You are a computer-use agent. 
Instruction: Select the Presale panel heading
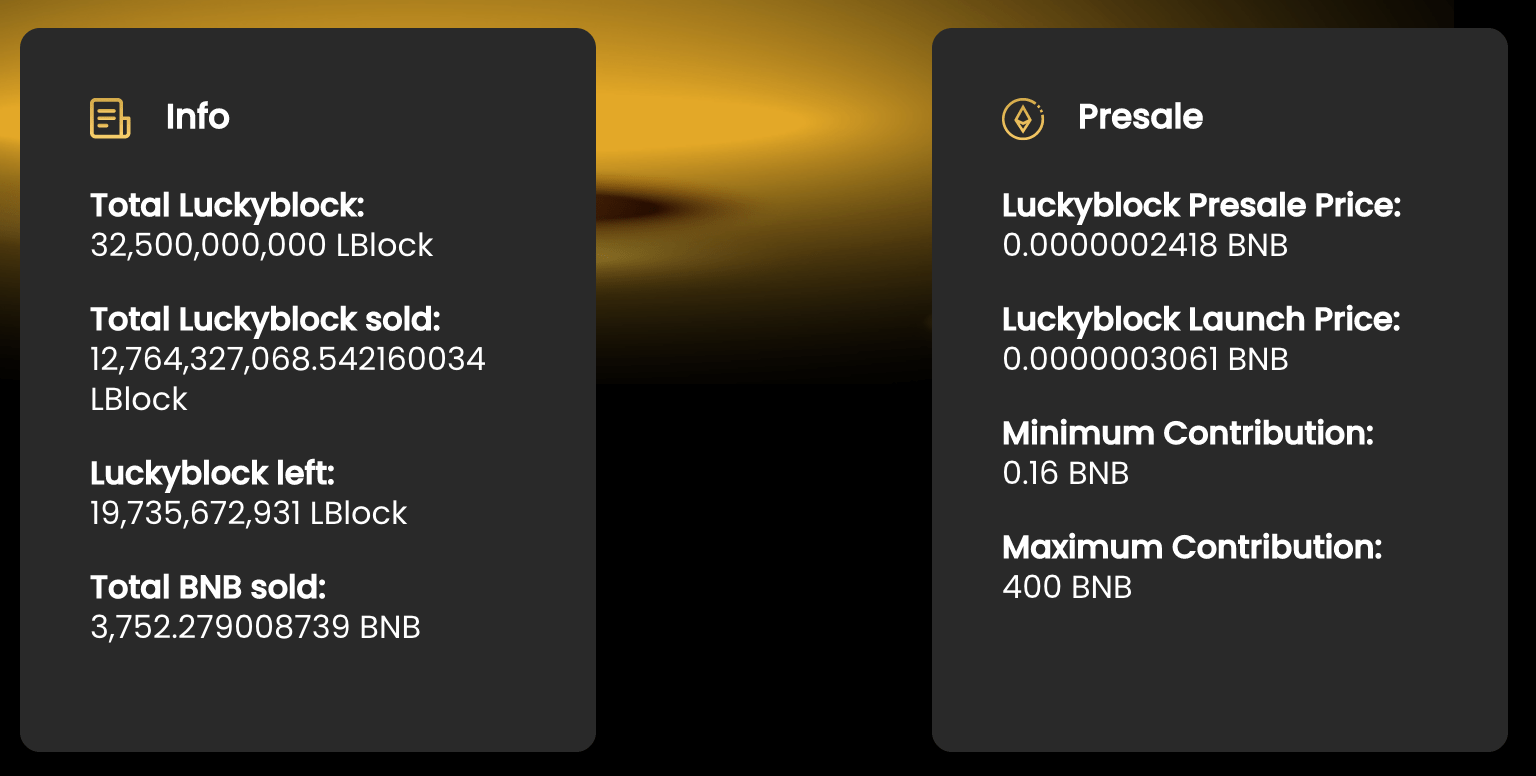click(x=1140, y=117)
